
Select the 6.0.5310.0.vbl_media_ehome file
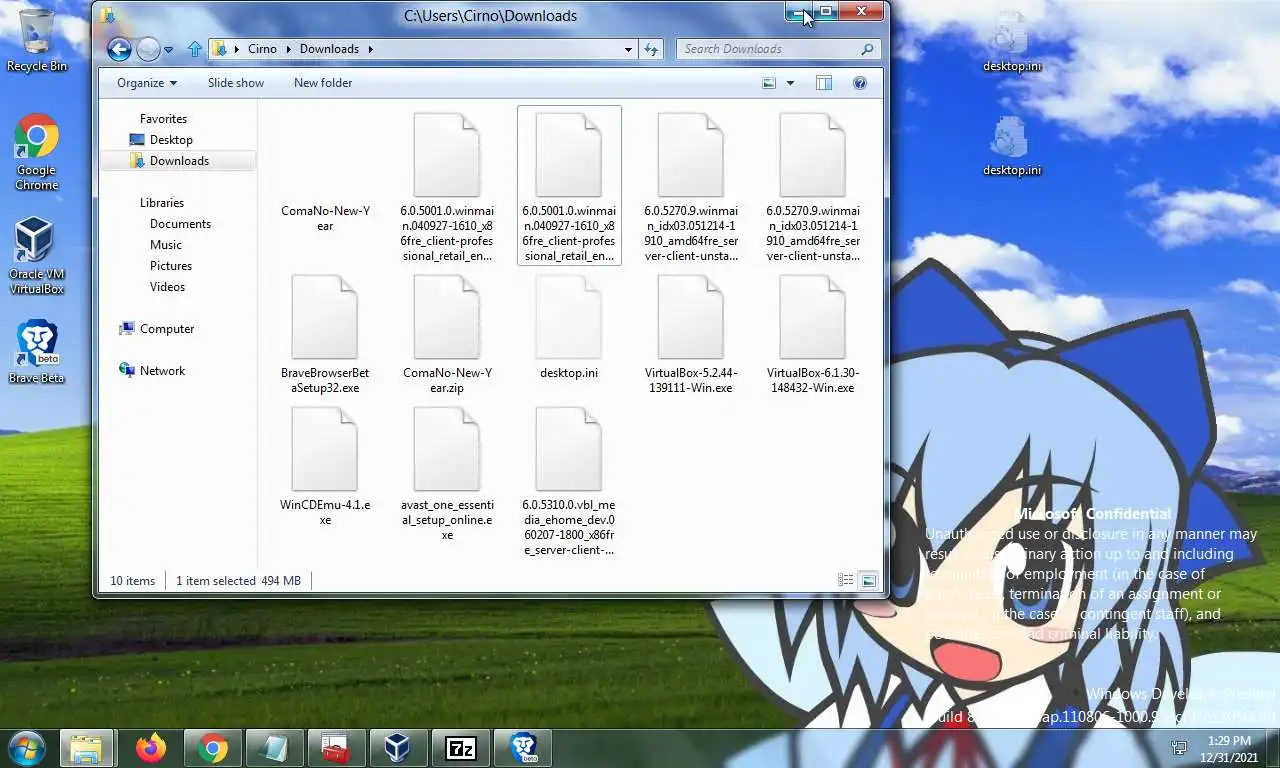tap(569, 482)
